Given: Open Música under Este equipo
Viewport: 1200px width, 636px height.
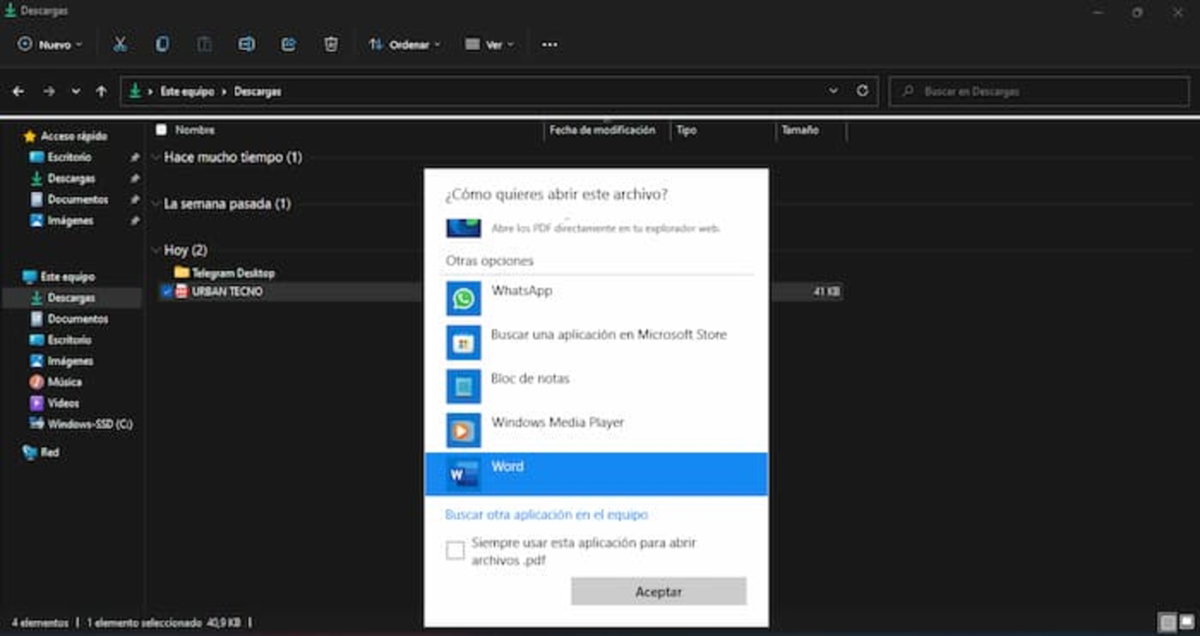Looking at the screenshot, I should (x=56, y=382).
